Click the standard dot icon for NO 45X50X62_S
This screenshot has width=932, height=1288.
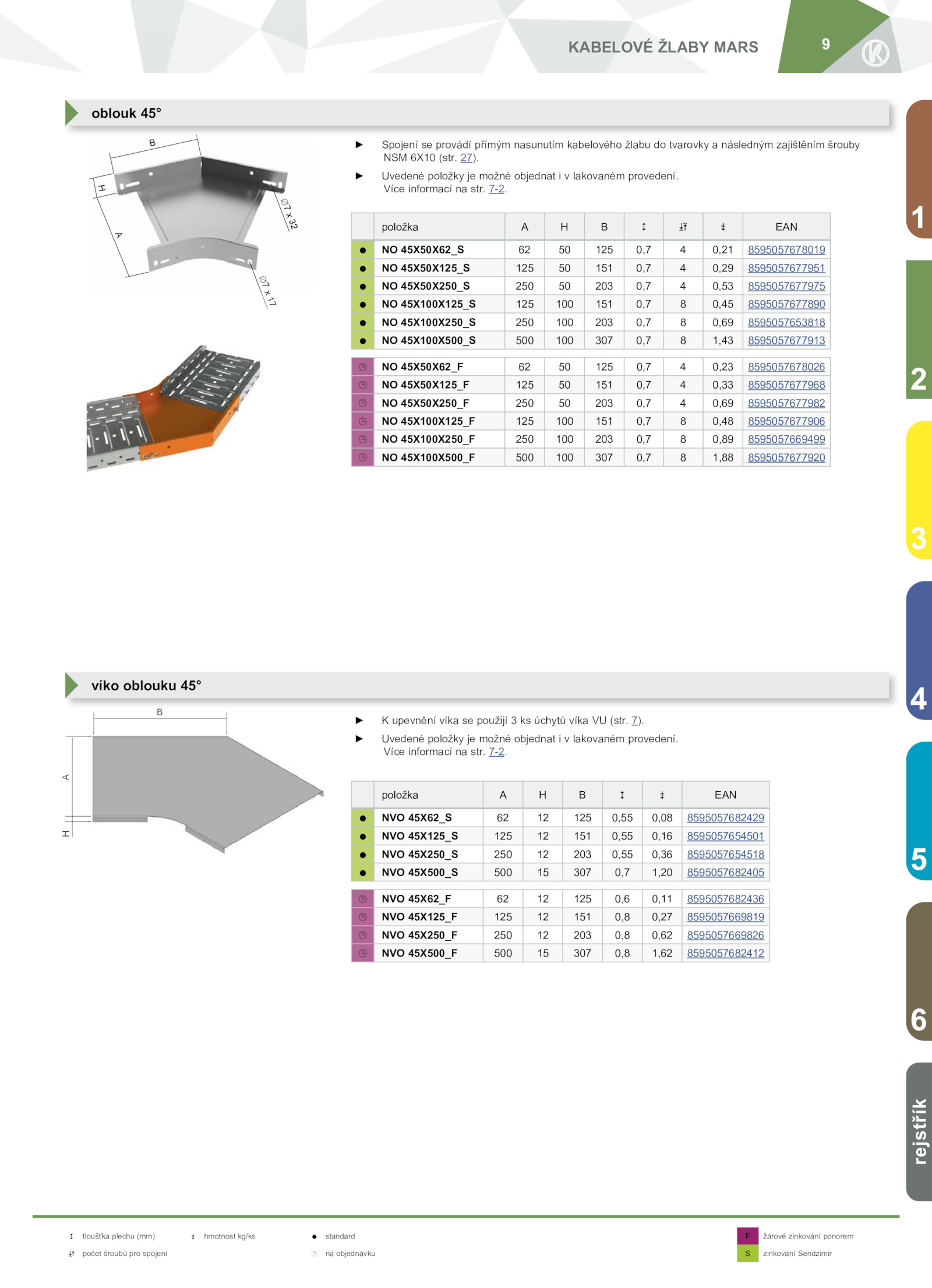point(362,250)
